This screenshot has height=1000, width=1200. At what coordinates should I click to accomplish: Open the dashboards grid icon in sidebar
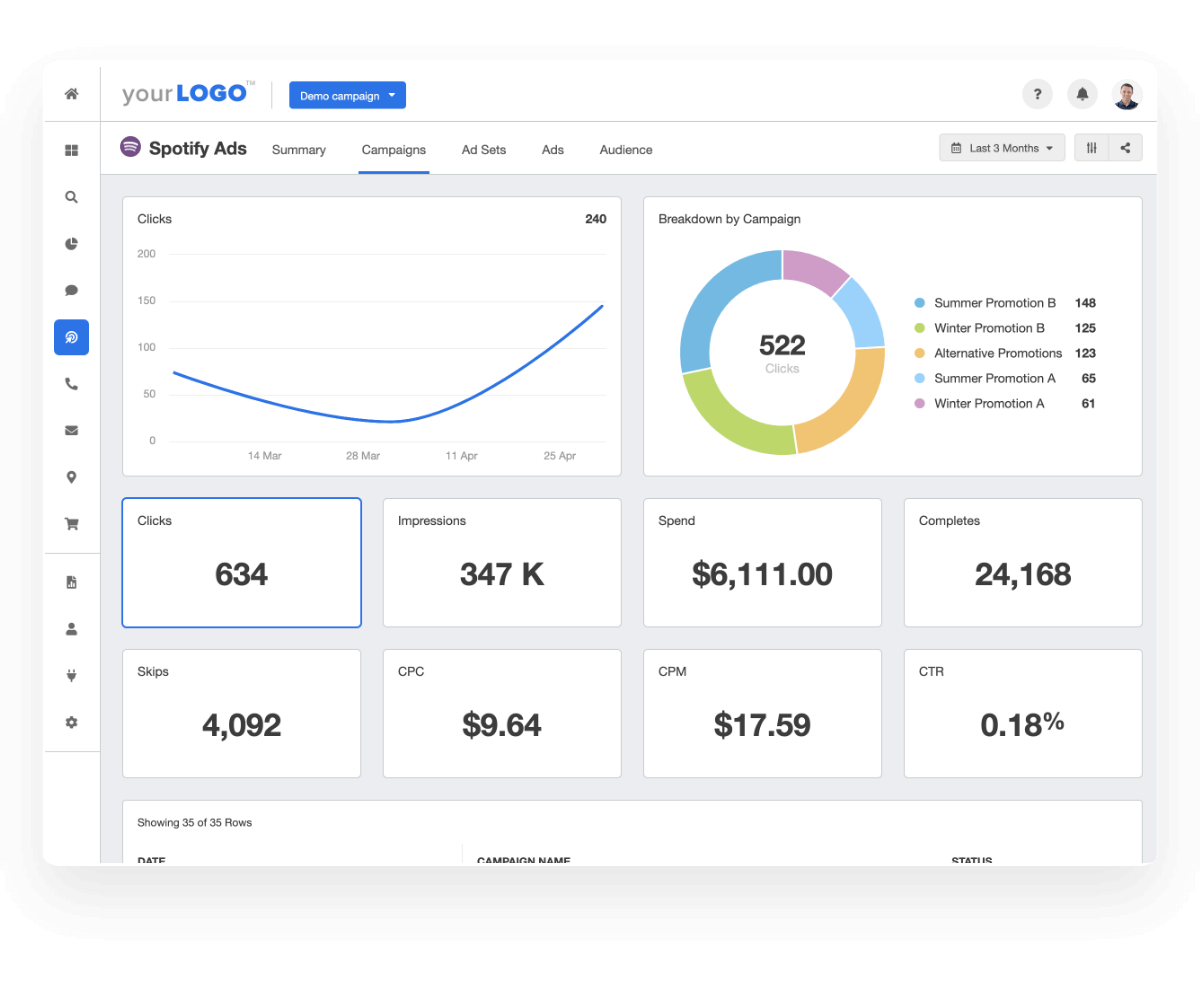click(x=71, y=150)
